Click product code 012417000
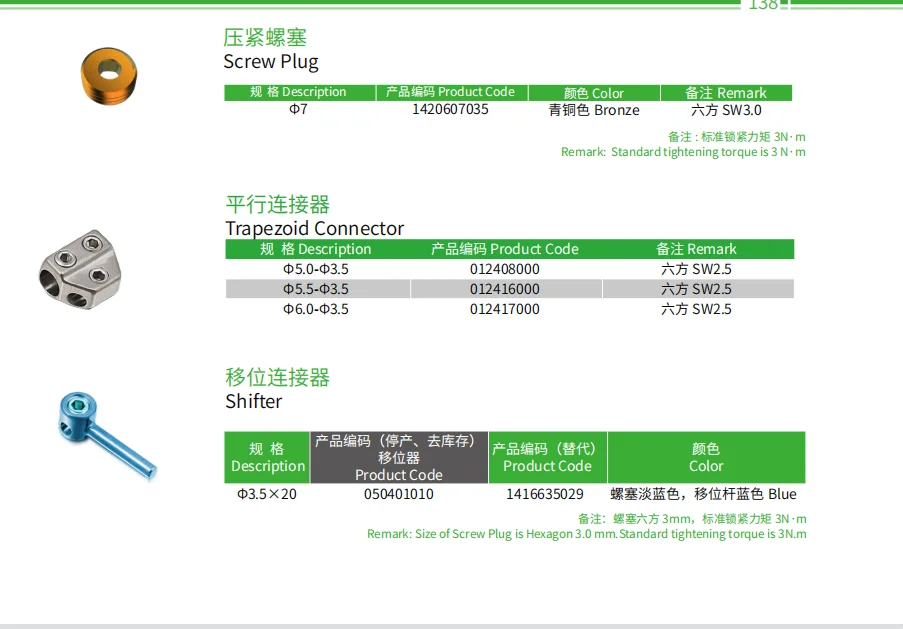Screen dimensions: 903x629 pos(504,309)
